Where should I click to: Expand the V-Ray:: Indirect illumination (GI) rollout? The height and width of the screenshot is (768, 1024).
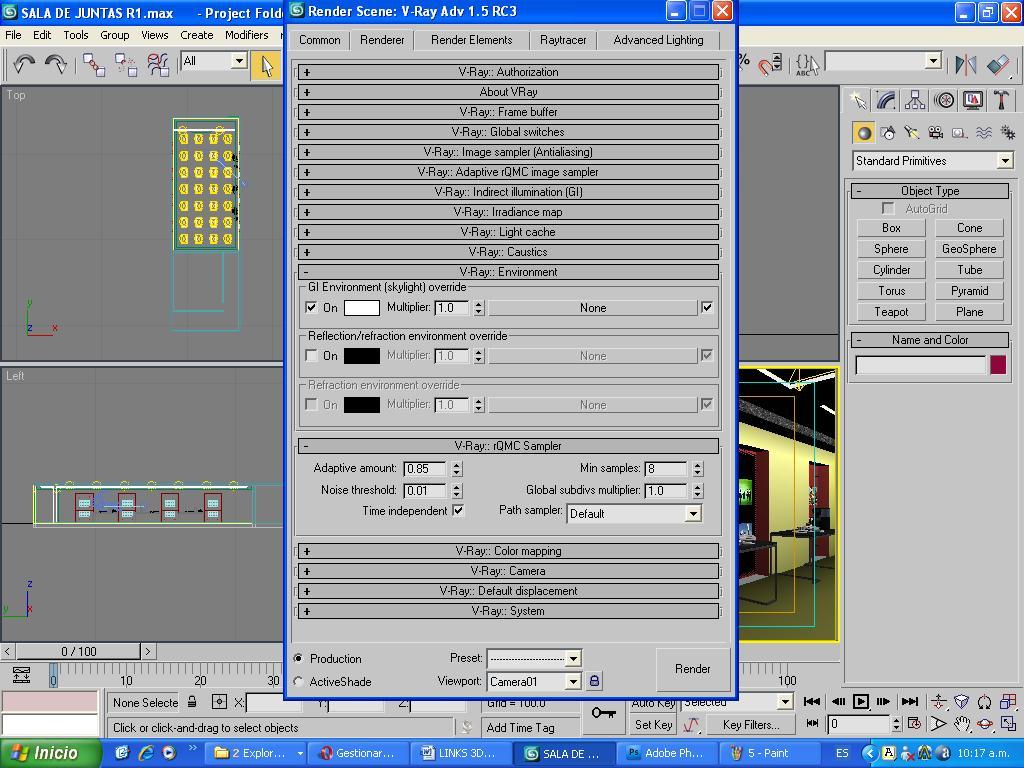[x=508, y=192]
